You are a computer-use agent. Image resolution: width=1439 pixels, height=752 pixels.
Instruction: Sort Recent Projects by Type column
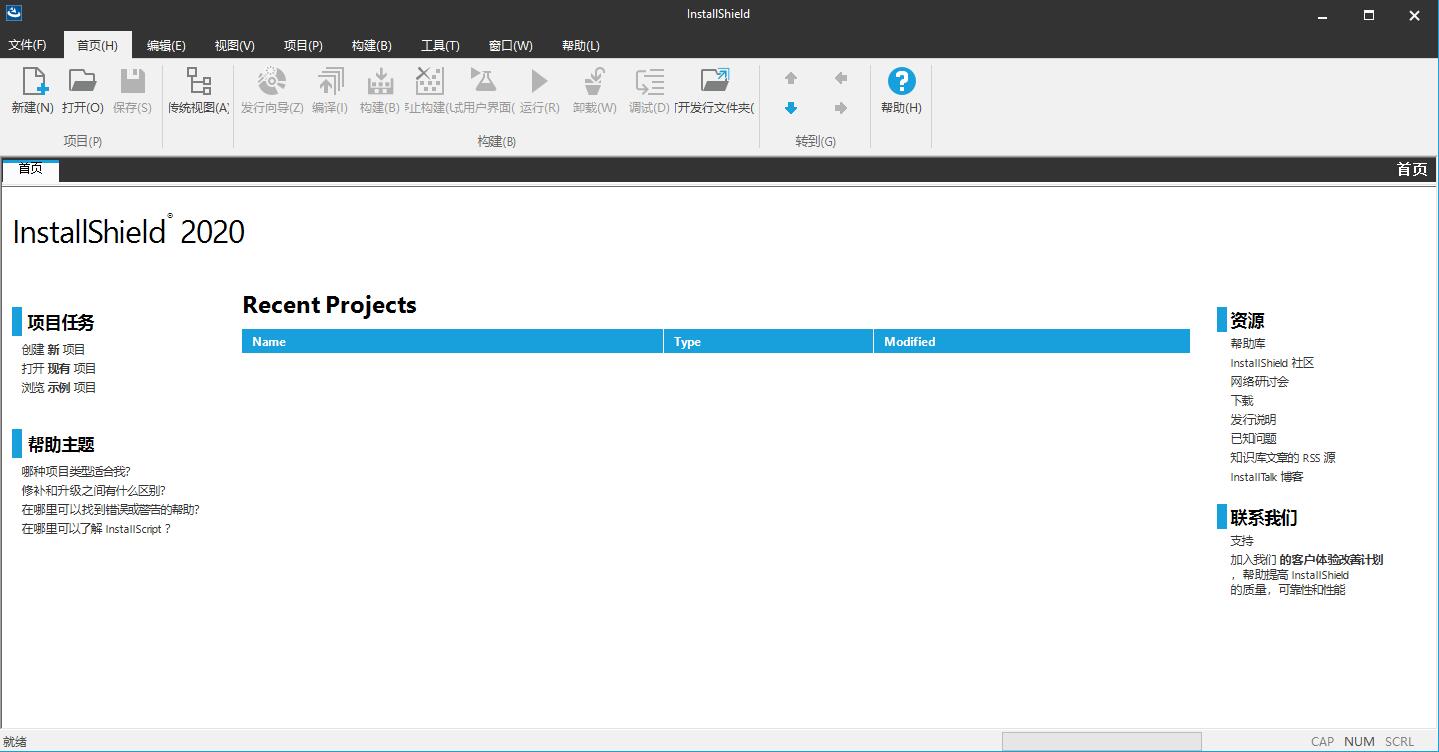tap(768, 341)
